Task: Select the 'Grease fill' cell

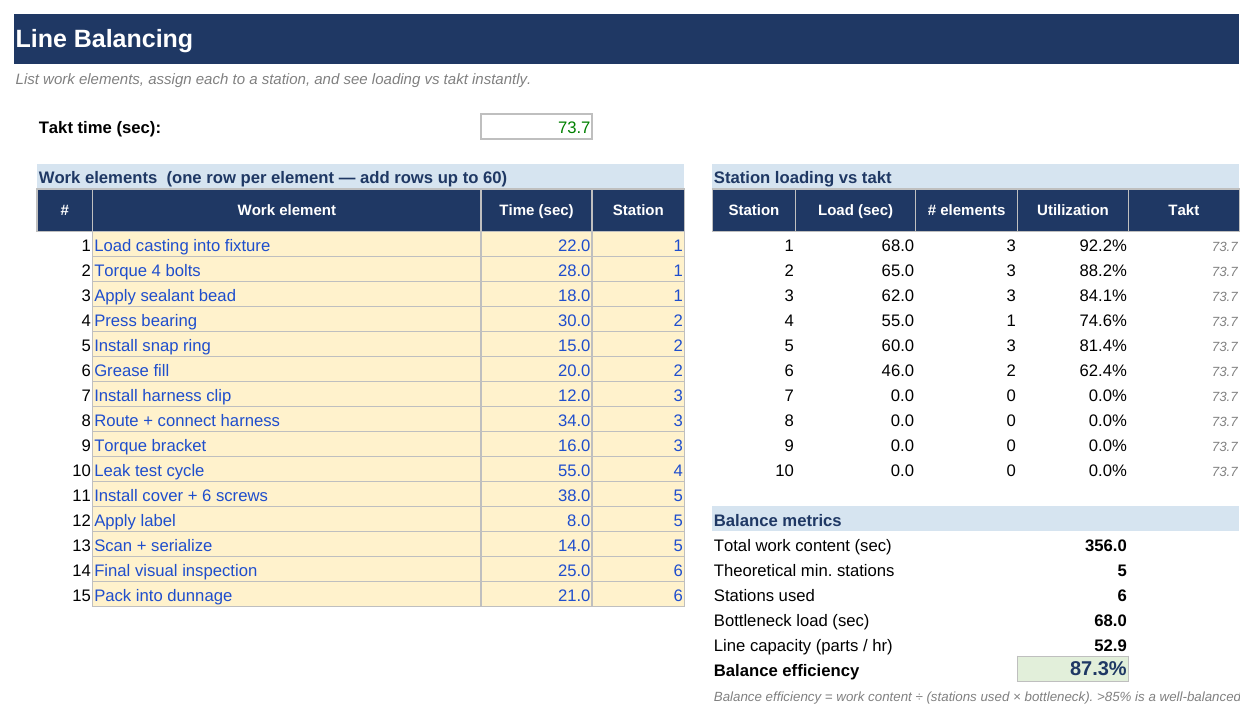Action: coord(286,370)
